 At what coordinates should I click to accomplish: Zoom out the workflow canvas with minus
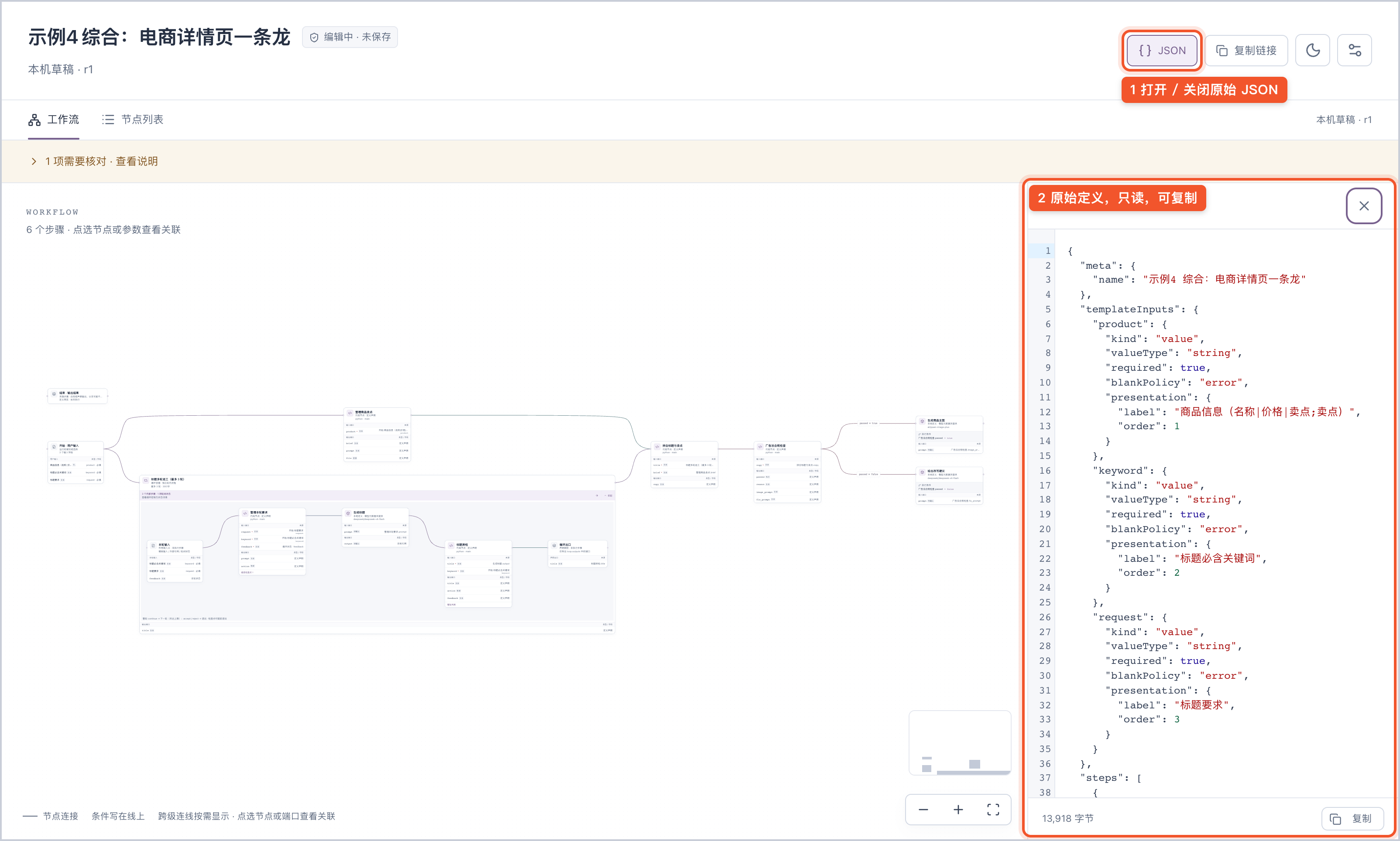tap(923, 809)
